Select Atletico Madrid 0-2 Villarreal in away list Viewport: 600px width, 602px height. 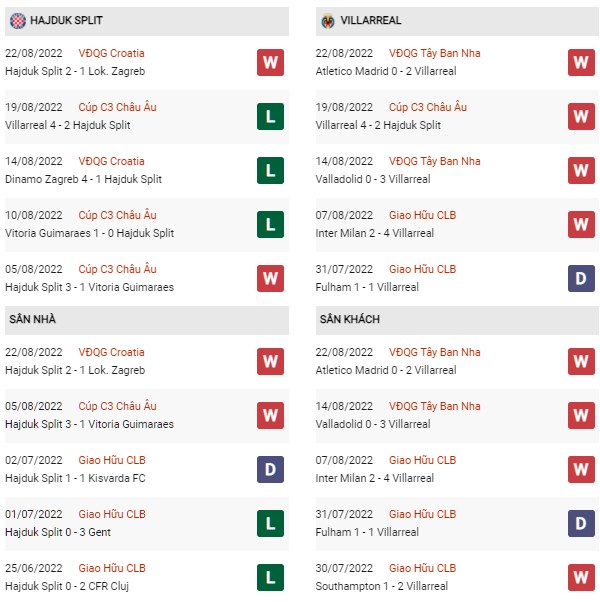[x=386, y=370]
